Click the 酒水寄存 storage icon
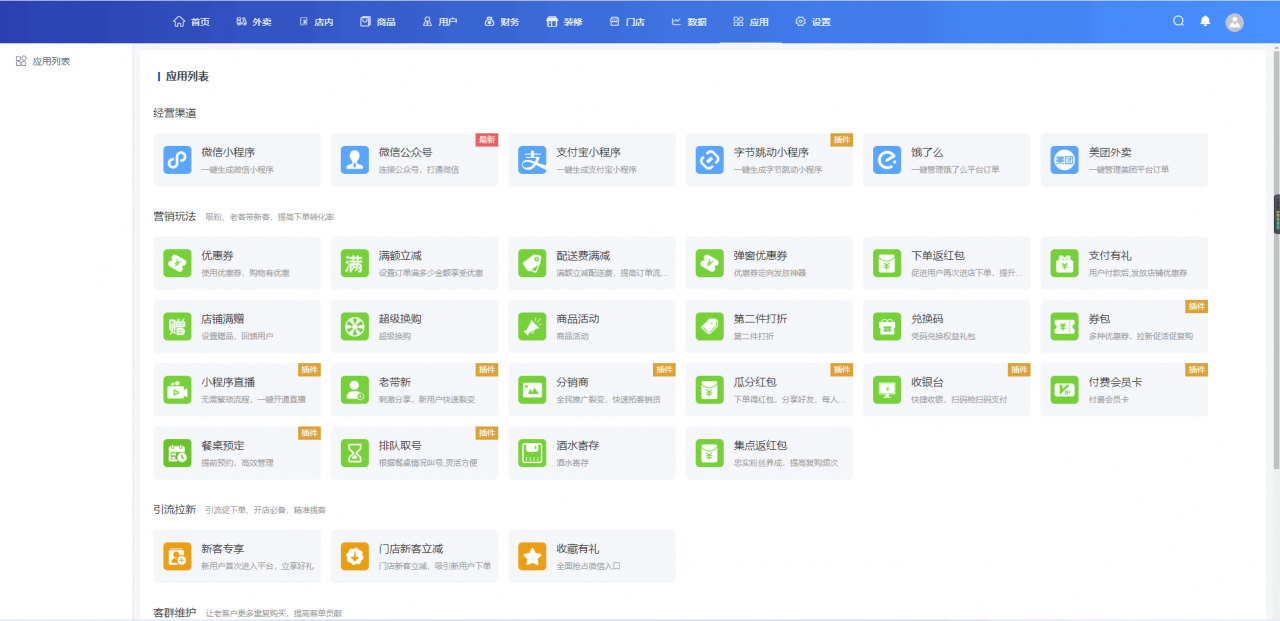1280x621 pixels. pos(532,453)
